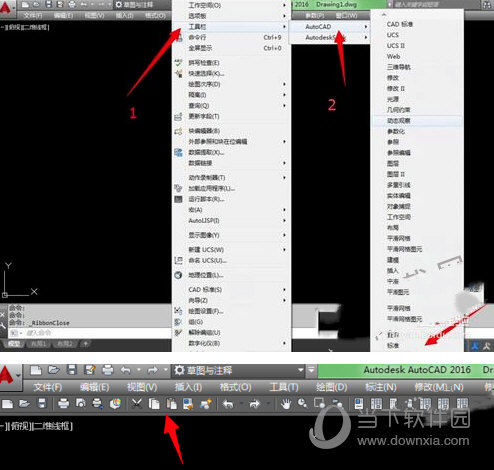
Task: Click Redo arrow in lower quick access toolbar
Action: (152, 370)
